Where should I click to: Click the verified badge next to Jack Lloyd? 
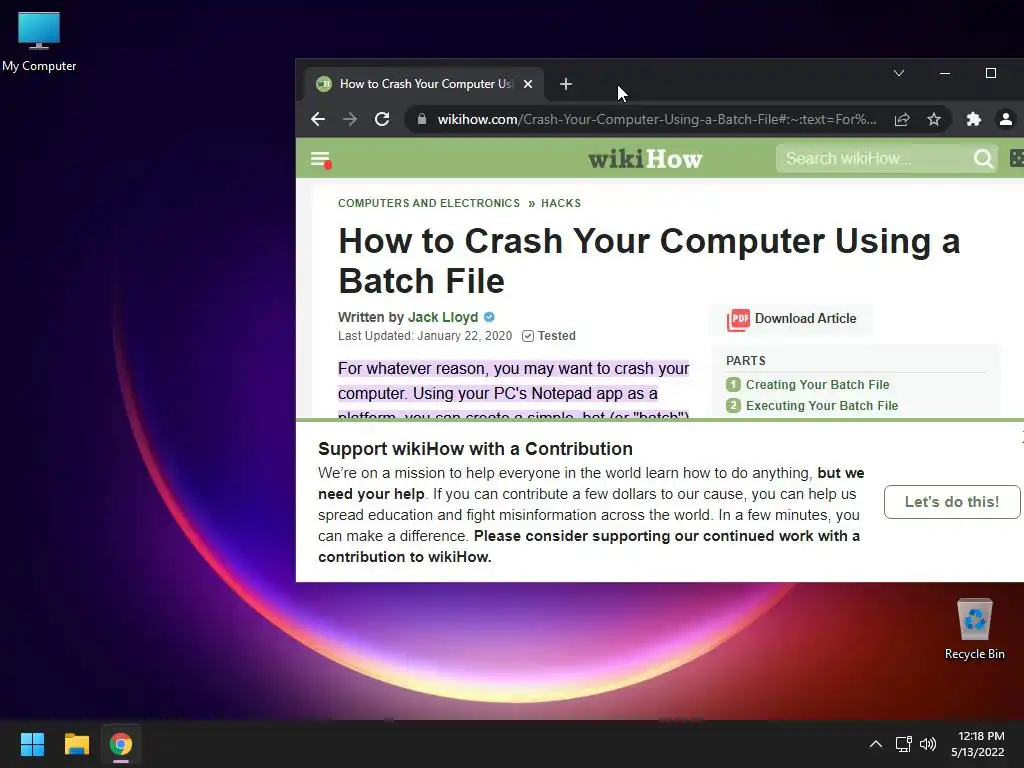click(x=489, y=317)
